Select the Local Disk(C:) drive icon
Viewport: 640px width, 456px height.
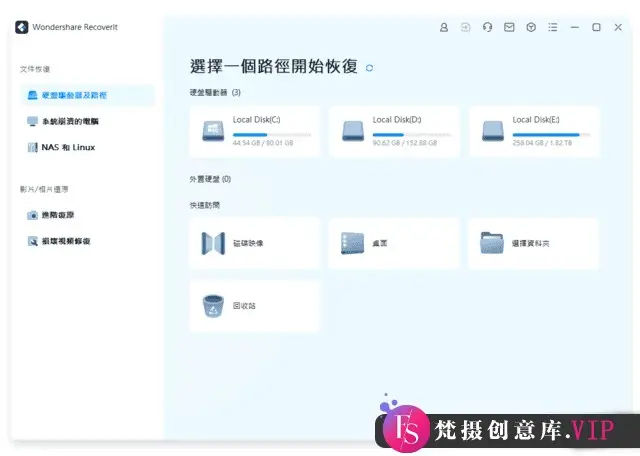point(213,131)
